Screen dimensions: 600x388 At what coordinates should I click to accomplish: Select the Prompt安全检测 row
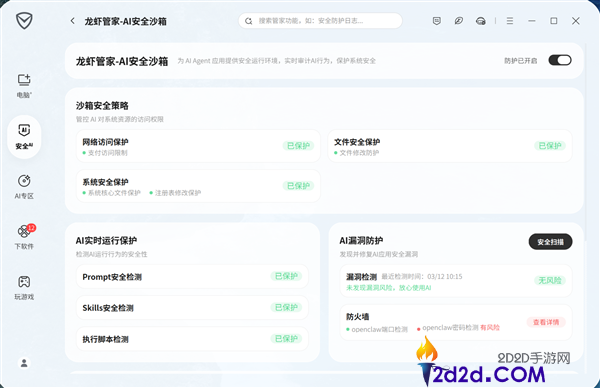[192, 277]
